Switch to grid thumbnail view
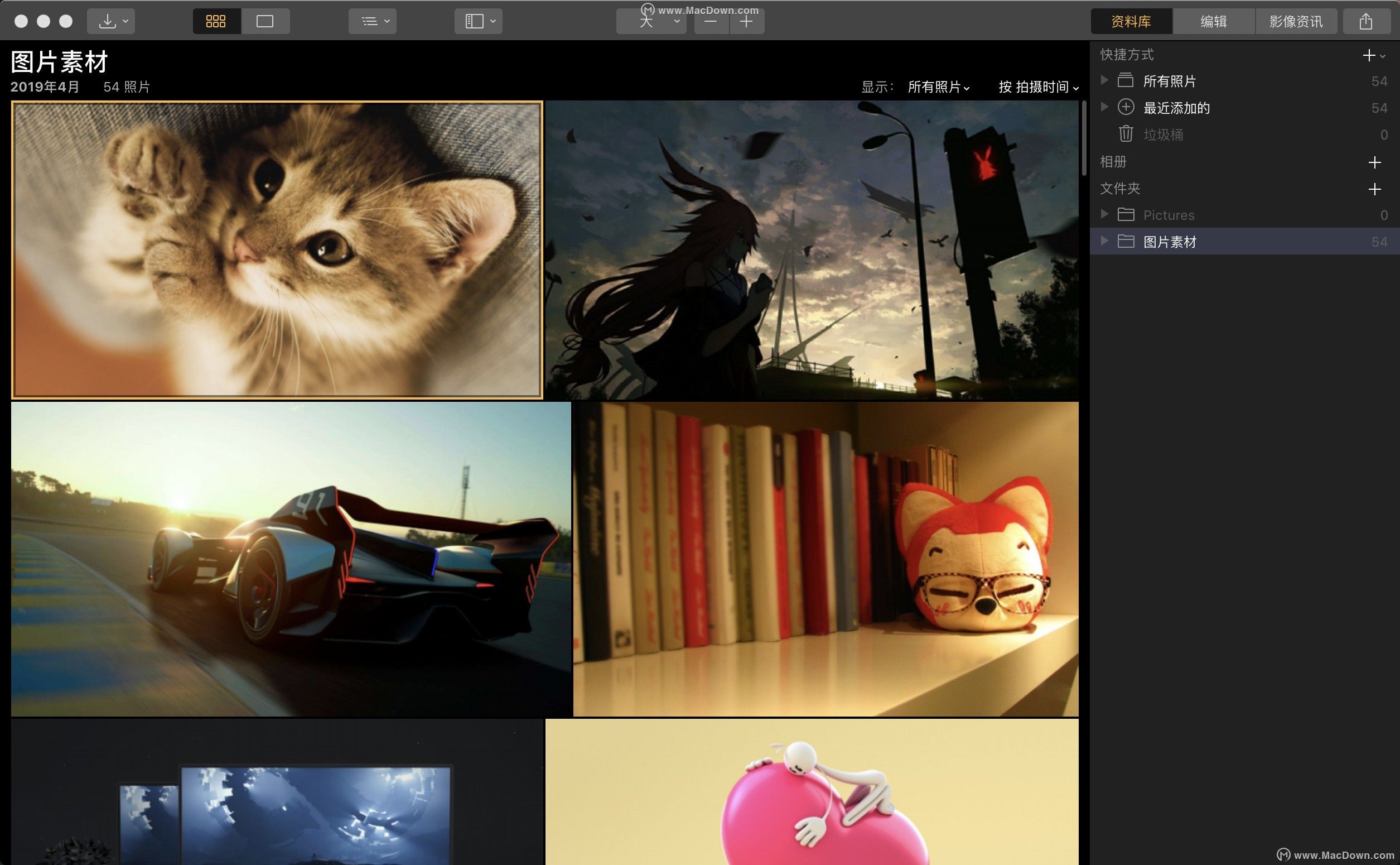The height and width of the screenshot is (865, 1400). tap(216, 21)
